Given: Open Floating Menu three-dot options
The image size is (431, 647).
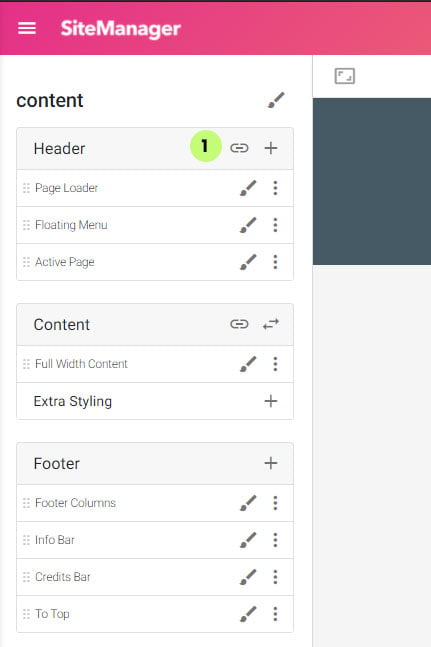Looking at the screenshot, I should pyautogui.click(x=275, y=225).
